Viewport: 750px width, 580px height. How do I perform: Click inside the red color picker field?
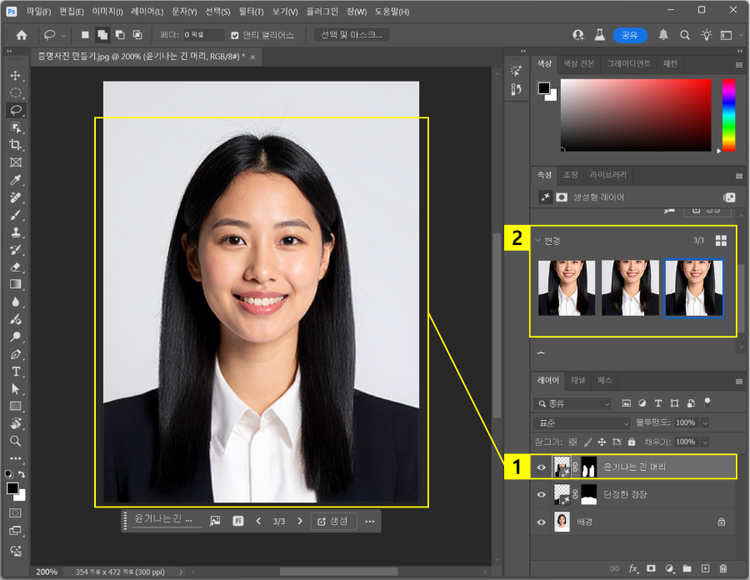pos(635,114)
